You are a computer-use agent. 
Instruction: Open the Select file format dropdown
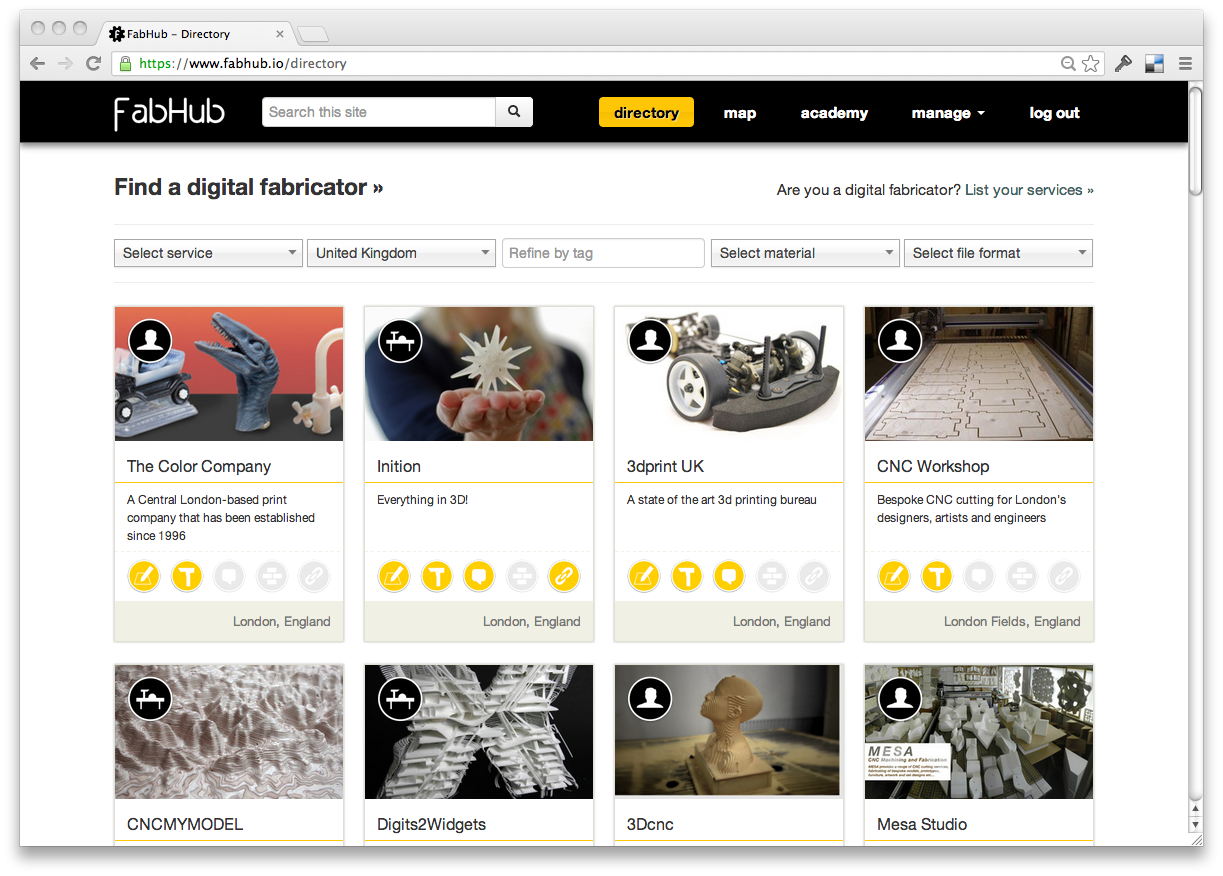(998, 253)
